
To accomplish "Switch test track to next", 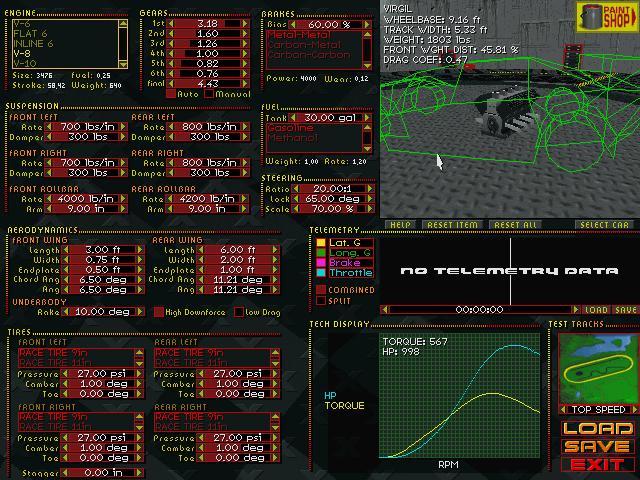I will click(635, 409).
